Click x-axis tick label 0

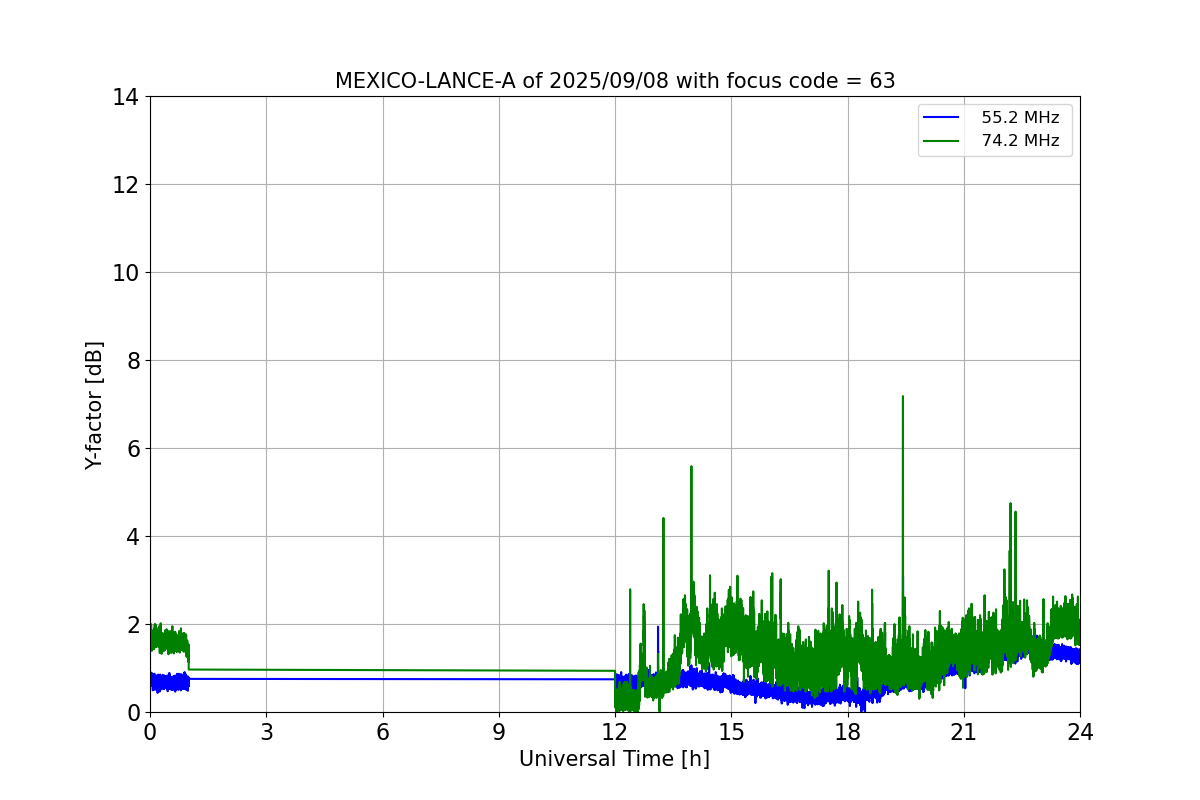[x=150, y=732]
